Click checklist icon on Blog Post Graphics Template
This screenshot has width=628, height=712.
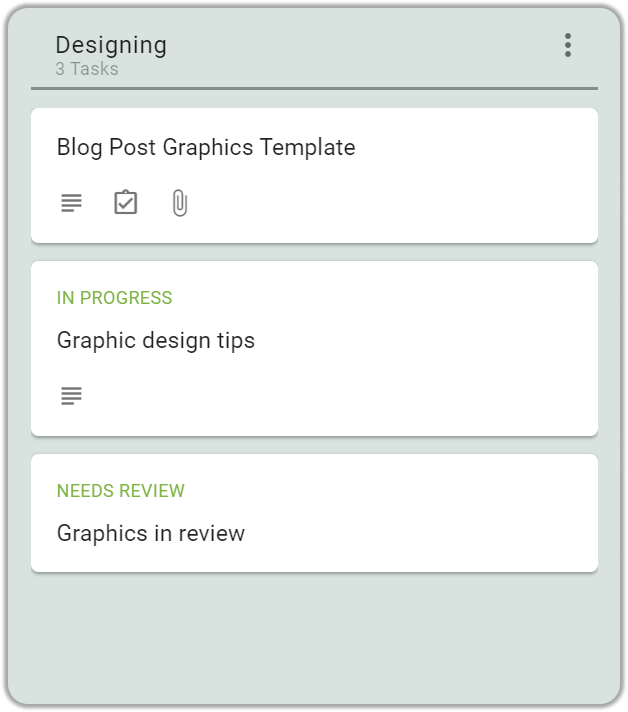pyautogui.click(x=125, y=202)
